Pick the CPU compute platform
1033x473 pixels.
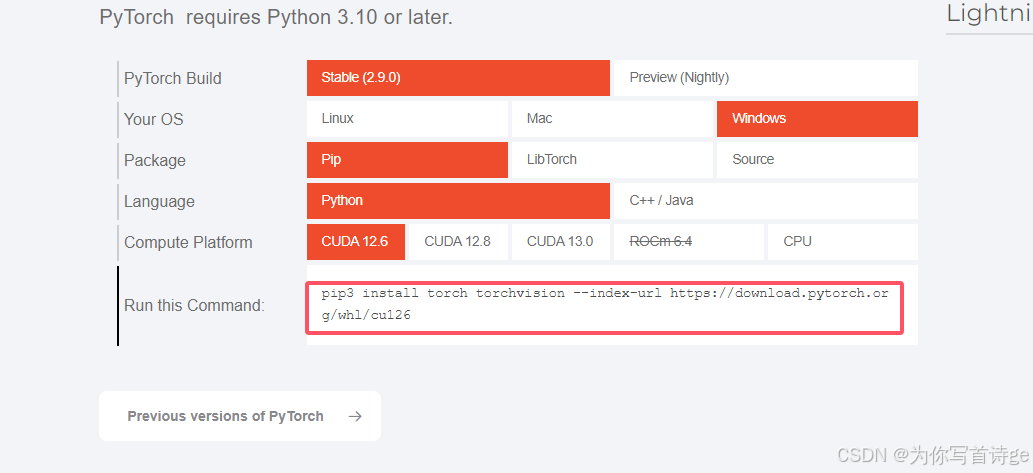(843, 242)
